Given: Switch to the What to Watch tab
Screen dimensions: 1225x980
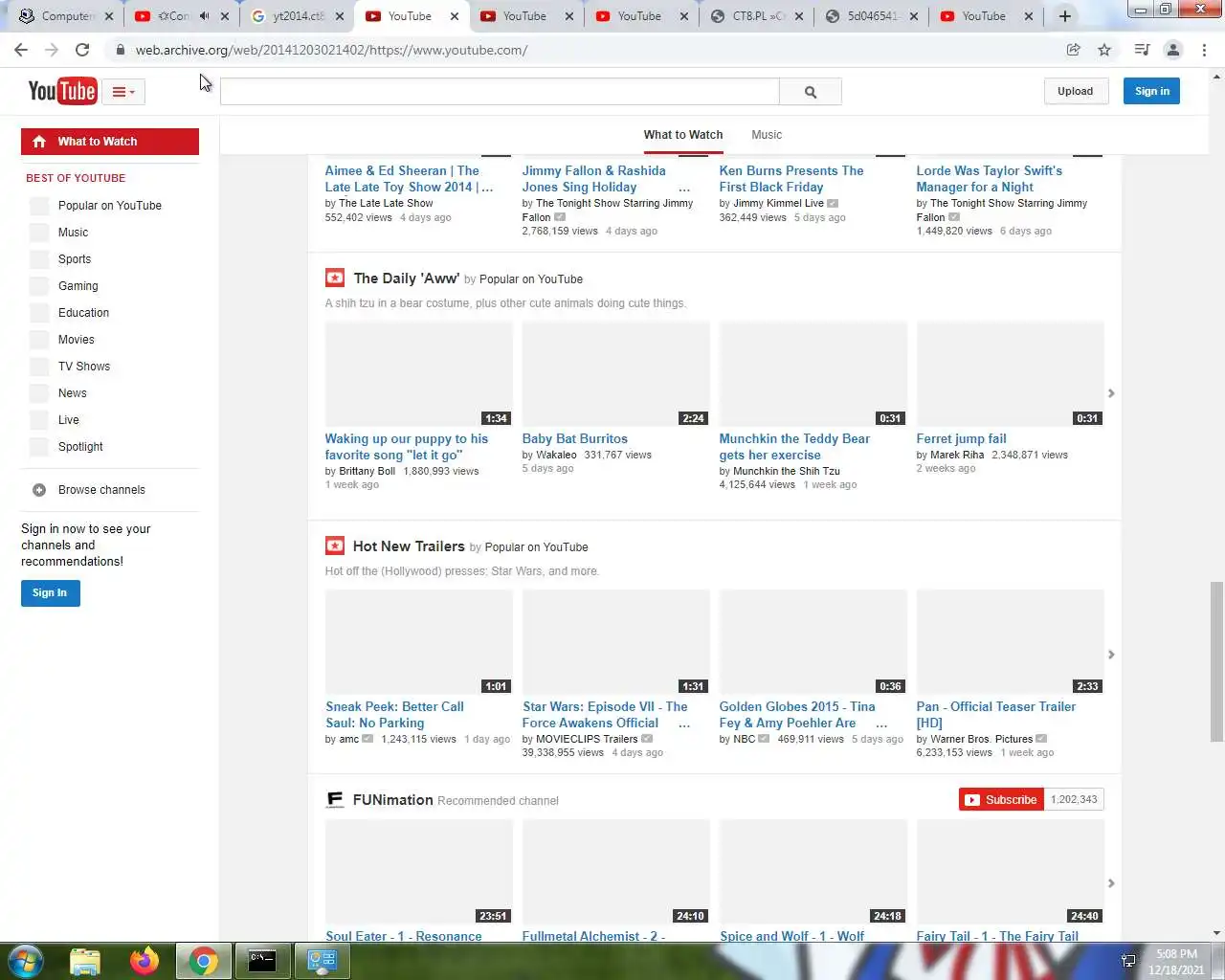Looking at the screenshot, I should (682, 135).
